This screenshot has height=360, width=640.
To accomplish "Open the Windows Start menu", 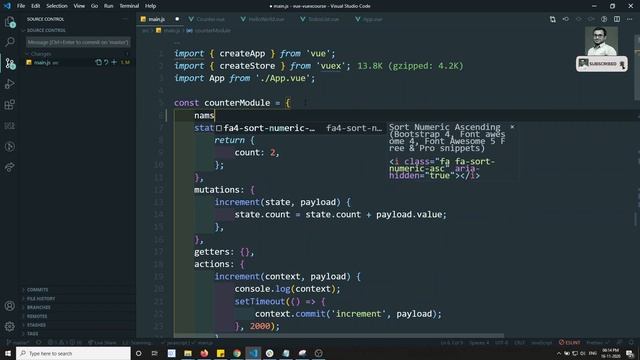I will 8,353.
